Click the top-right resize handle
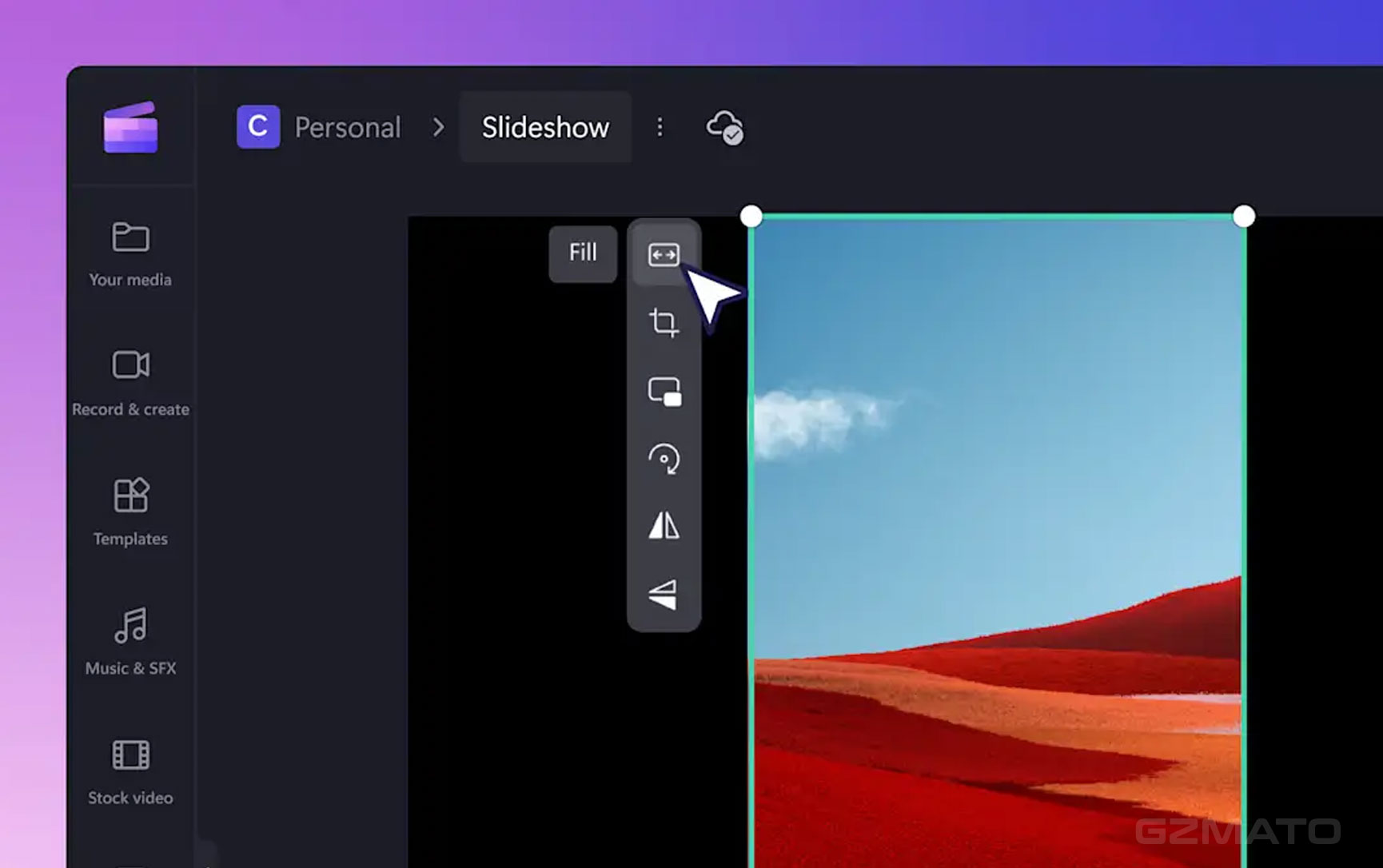 pos(1244,216)
